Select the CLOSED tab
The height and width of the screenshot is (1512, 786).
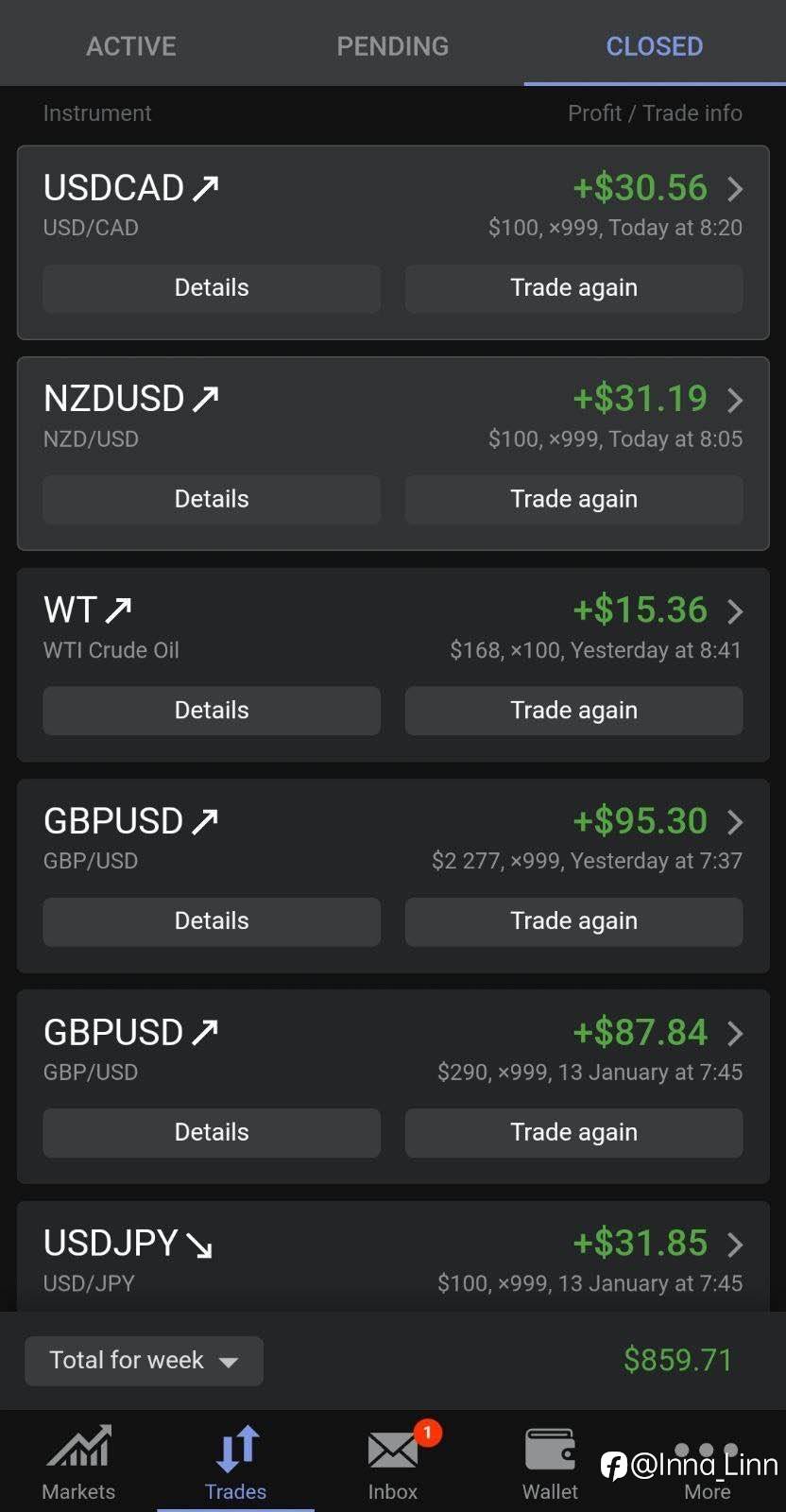pos(654,45)
